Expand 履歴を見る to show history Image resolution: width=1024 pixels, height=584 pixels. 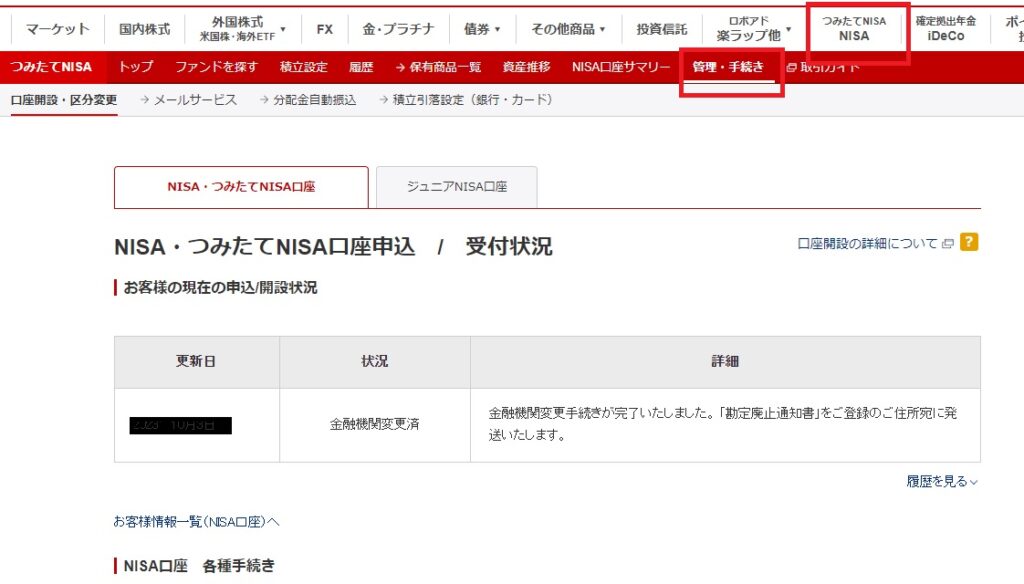pyautogui.click(x=941, y=482)
